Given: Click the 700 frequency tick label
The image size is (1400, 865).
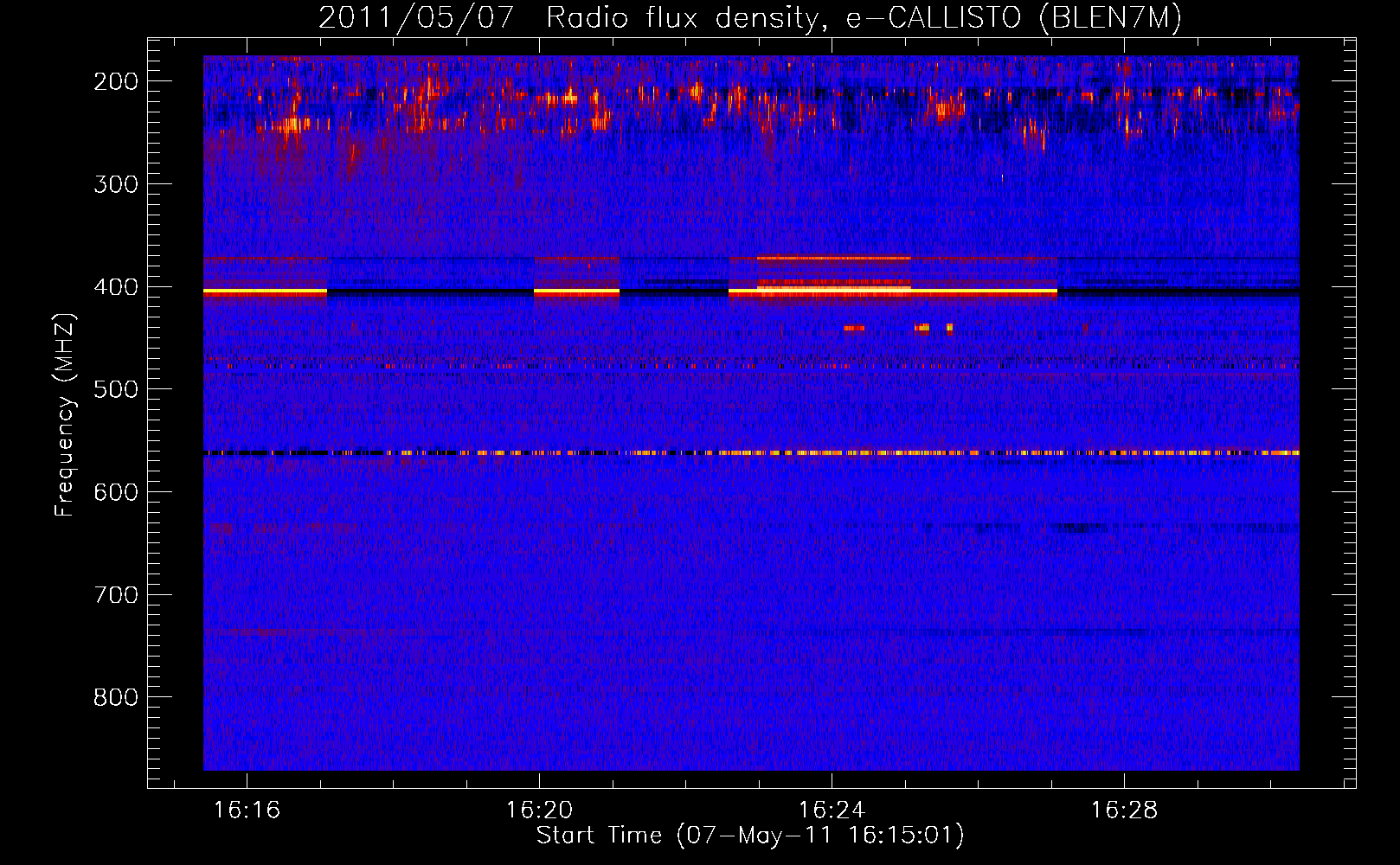Looking at the screenshot, I should [x=115, y=595].
